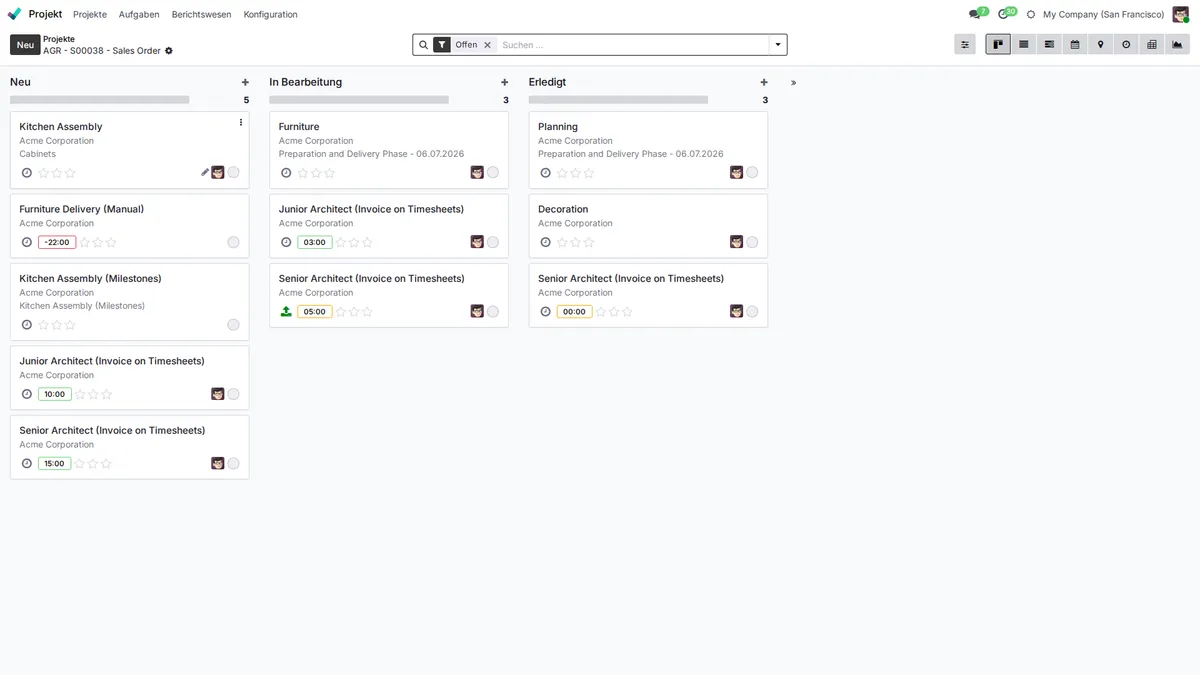Go back via the Projekte breadcrumb link
The image size is (1200, 675).
pyautogui.click(x=59, y=39)
